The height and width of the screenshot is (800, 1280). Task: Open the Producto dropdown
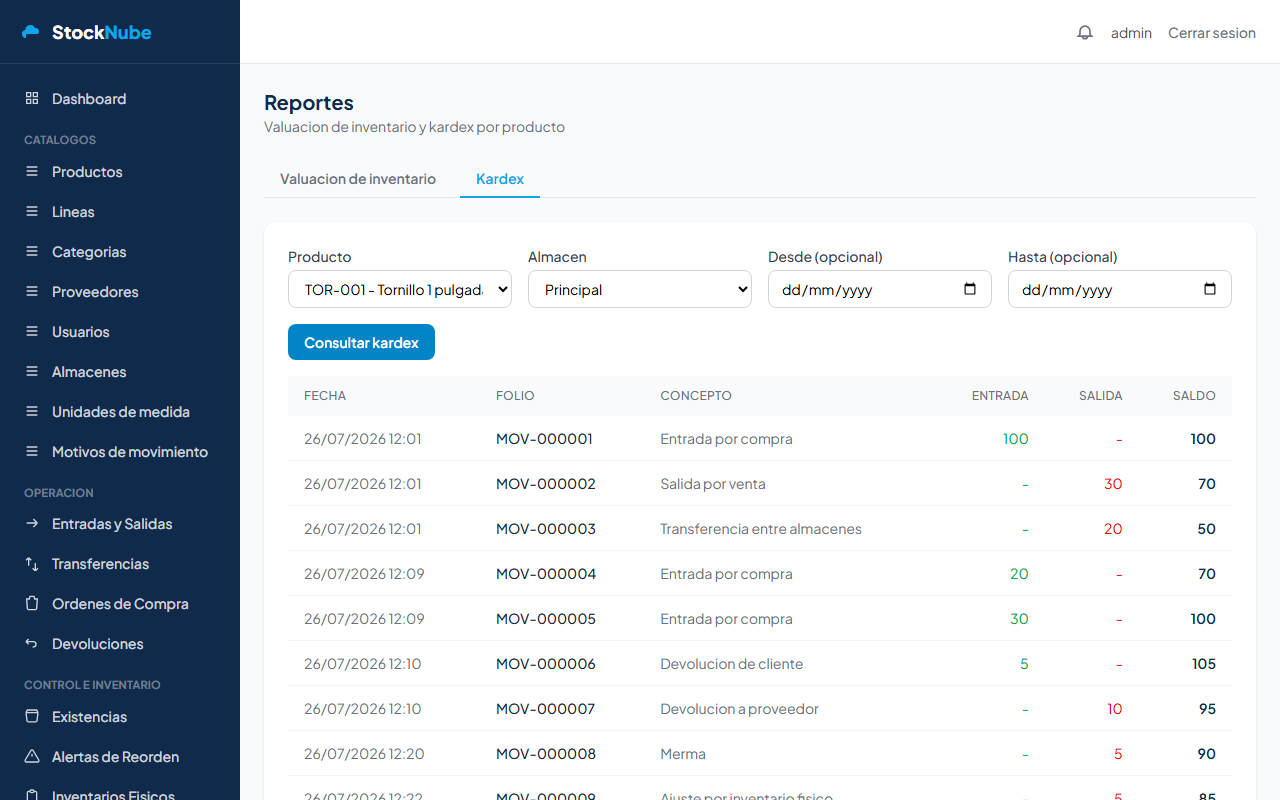400,289
